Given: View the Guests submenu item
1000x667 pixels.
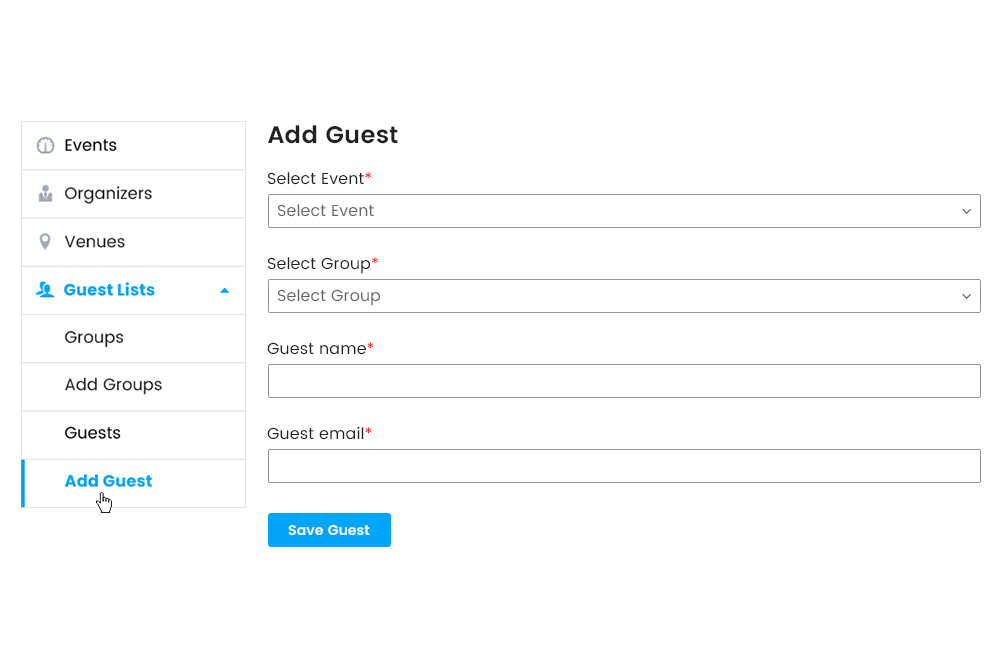Looking at the screenshot, I should pos(92,433).
